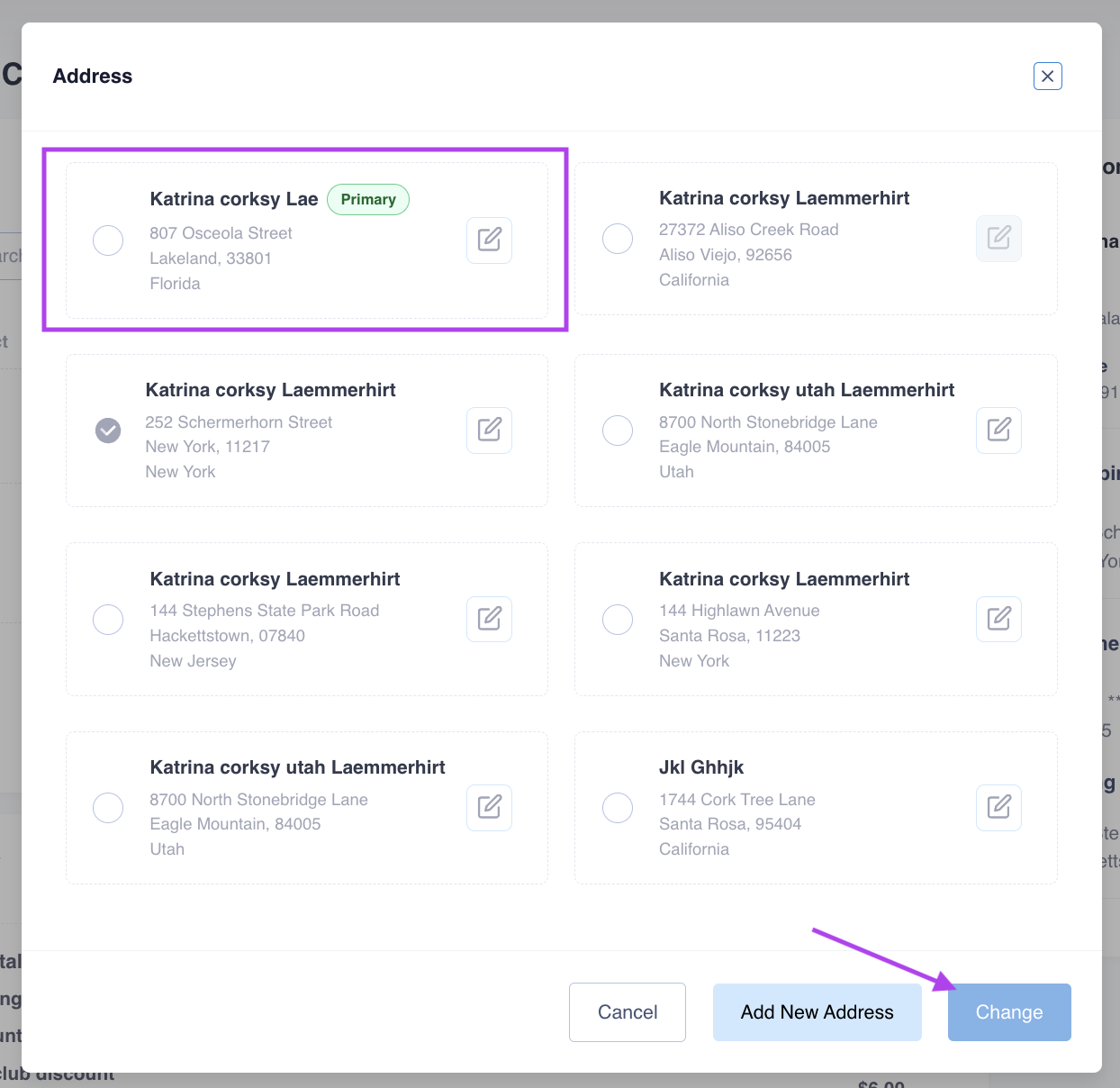Select the checked New York 11217 address radio
Viewport: 1120px width, 1088px height.
point(108,431)
